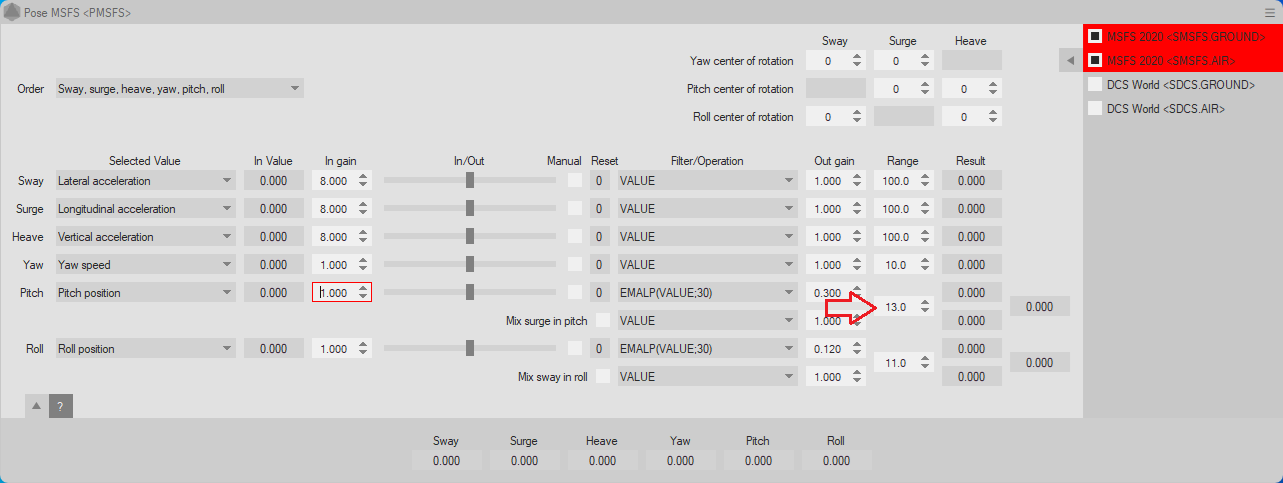Increase the Pitch range 13.0 stepper

tap(925, 303)
